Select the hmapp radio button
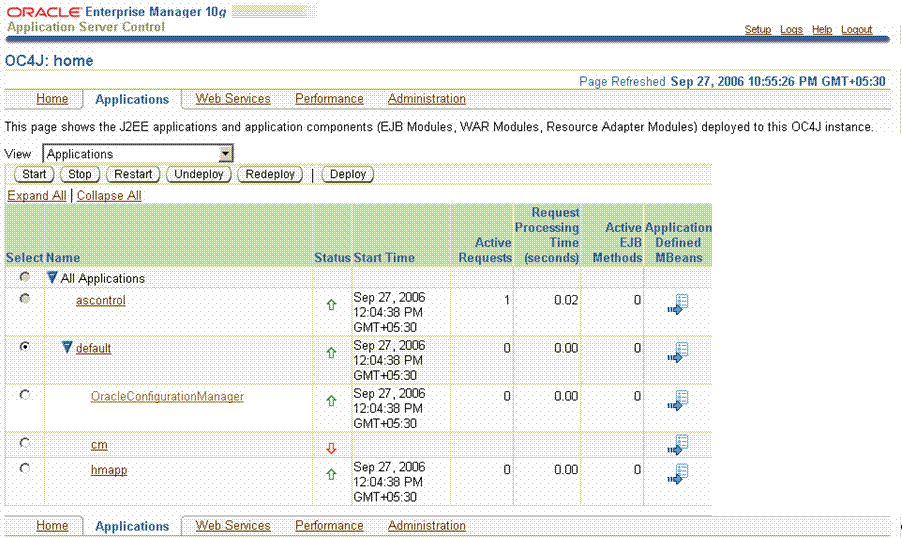The height and width of the screenshot is (538, 902). click(x=25, y=468)
